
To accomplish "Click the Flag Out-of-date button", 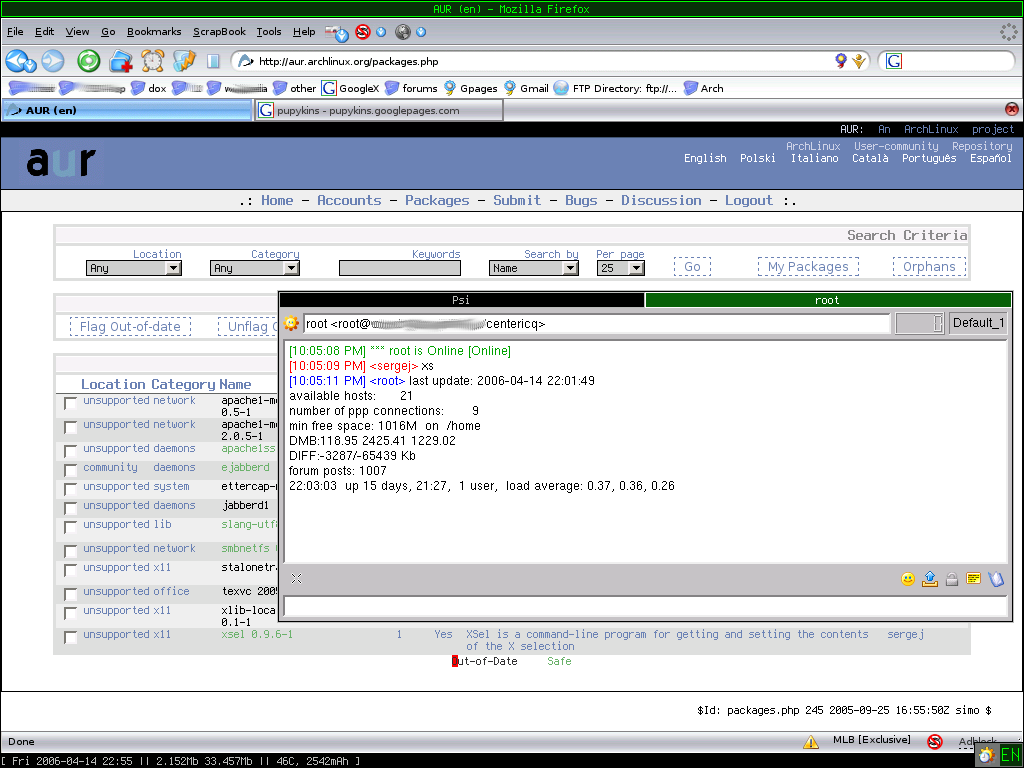I will [131, 327].
